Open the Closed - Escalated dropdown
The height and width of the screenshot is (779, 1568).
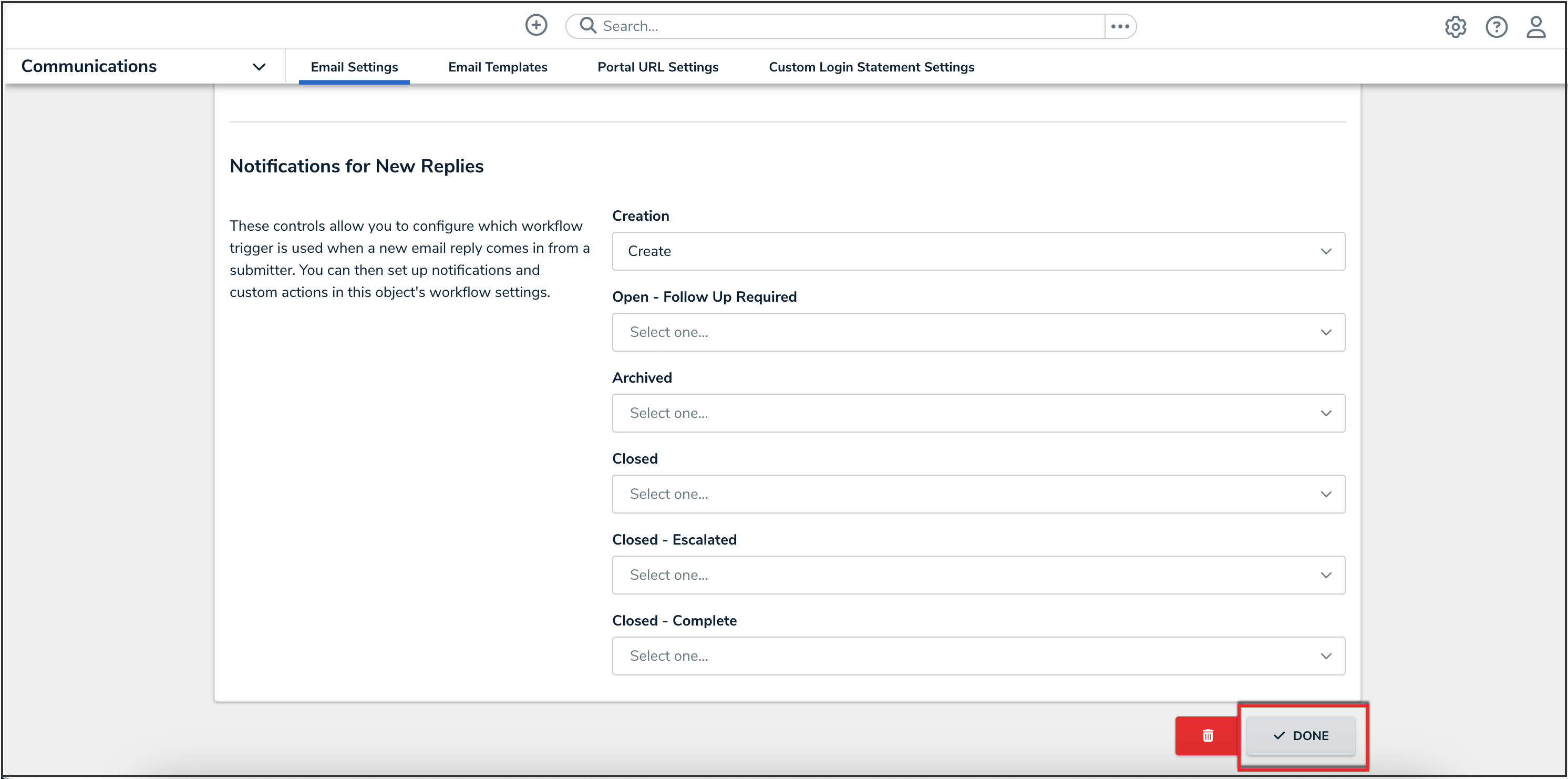coord(977,575)
